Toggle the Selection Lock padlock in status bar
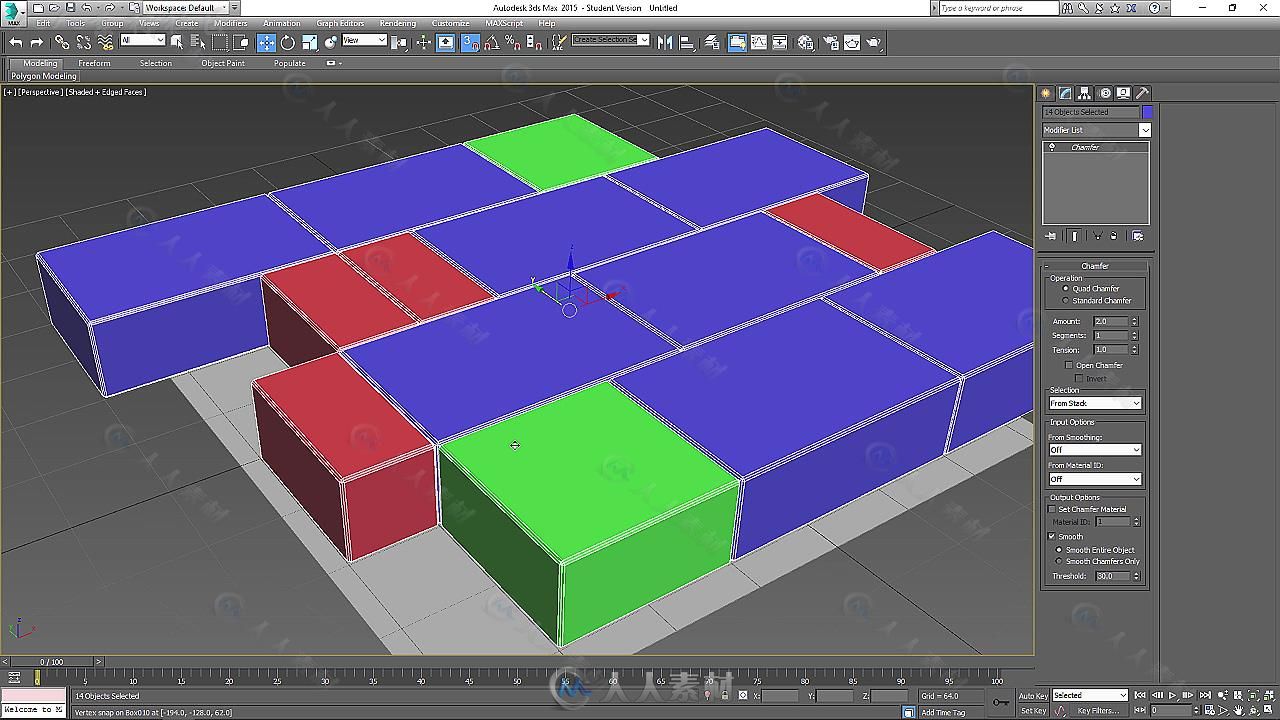 pos(724,695)
